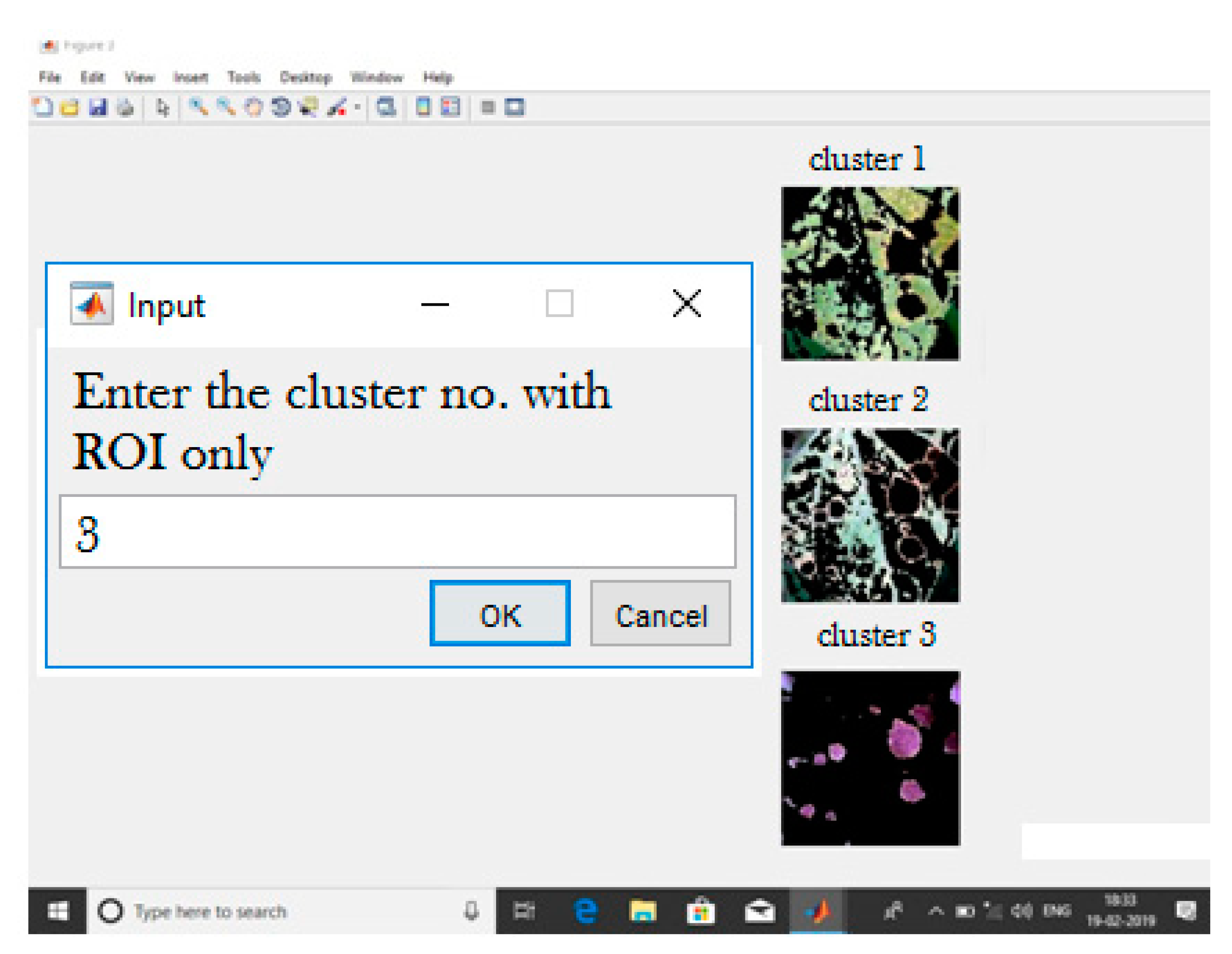Select the Edit Plot arrow tool
1232x954 pixels.
163,106
